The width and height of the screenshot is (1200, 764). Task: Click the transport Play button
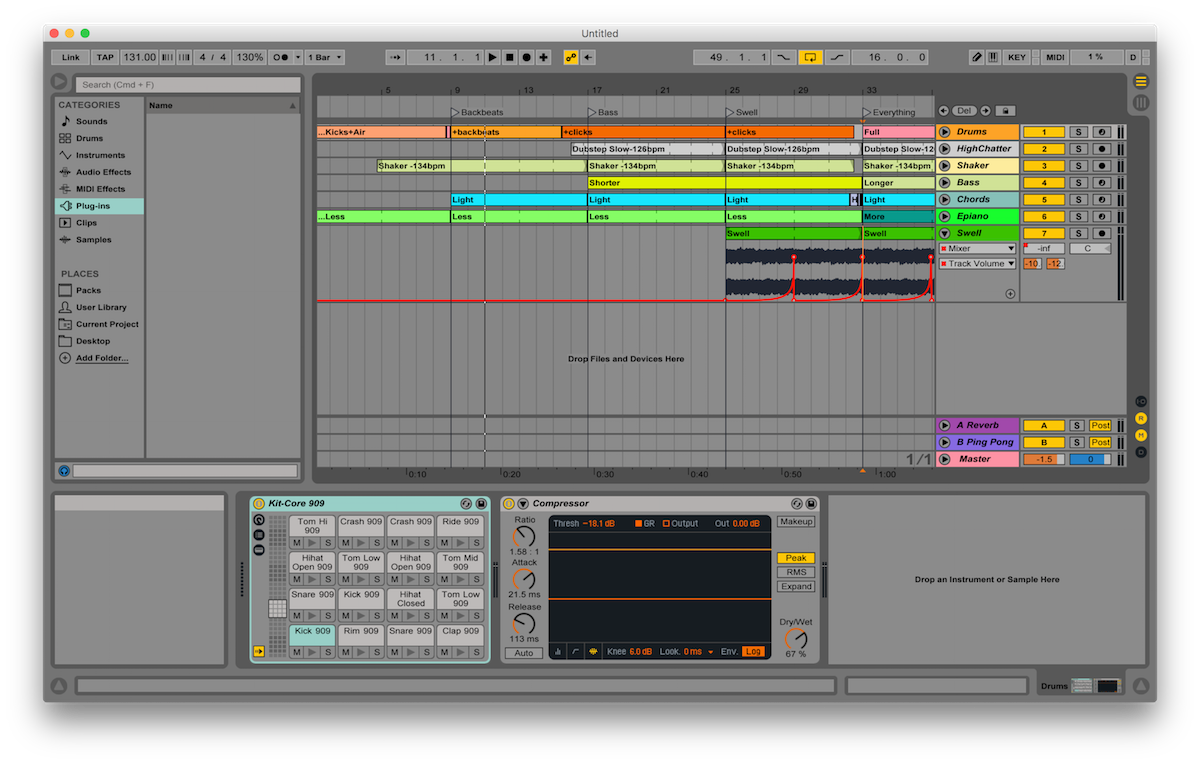point(492,57)
